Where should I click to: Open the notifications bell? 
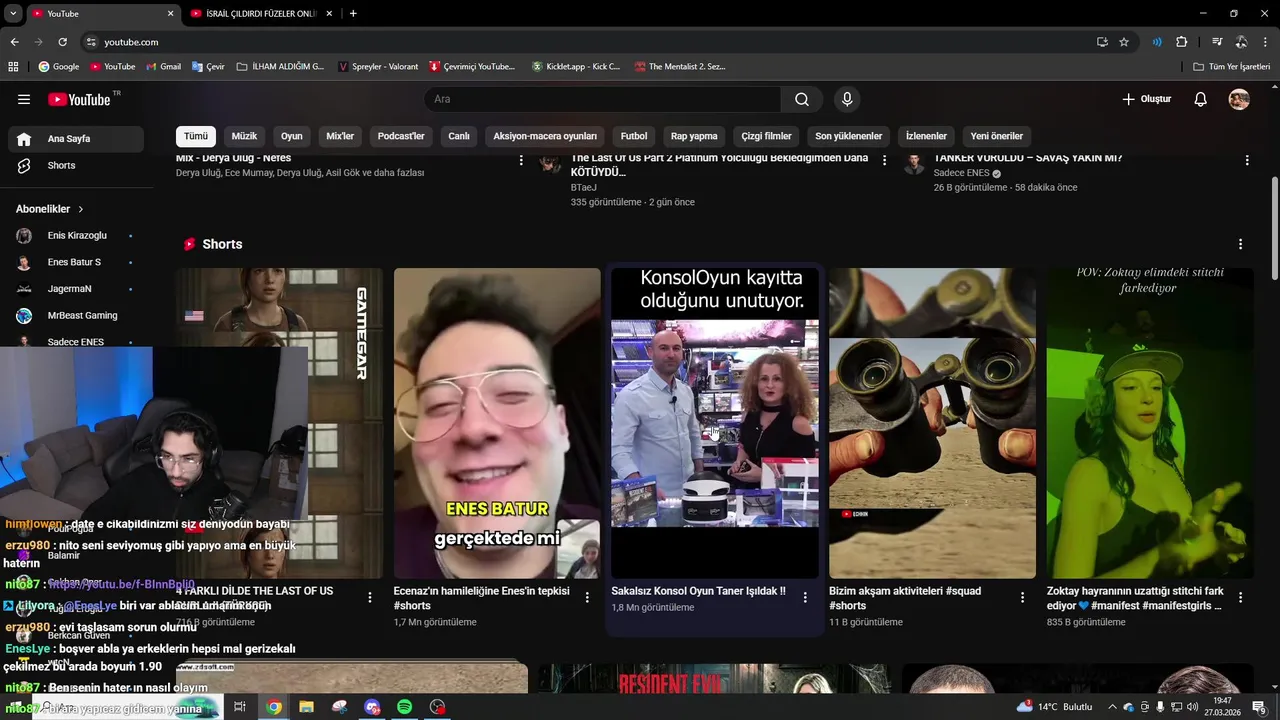pos(1201,99)
